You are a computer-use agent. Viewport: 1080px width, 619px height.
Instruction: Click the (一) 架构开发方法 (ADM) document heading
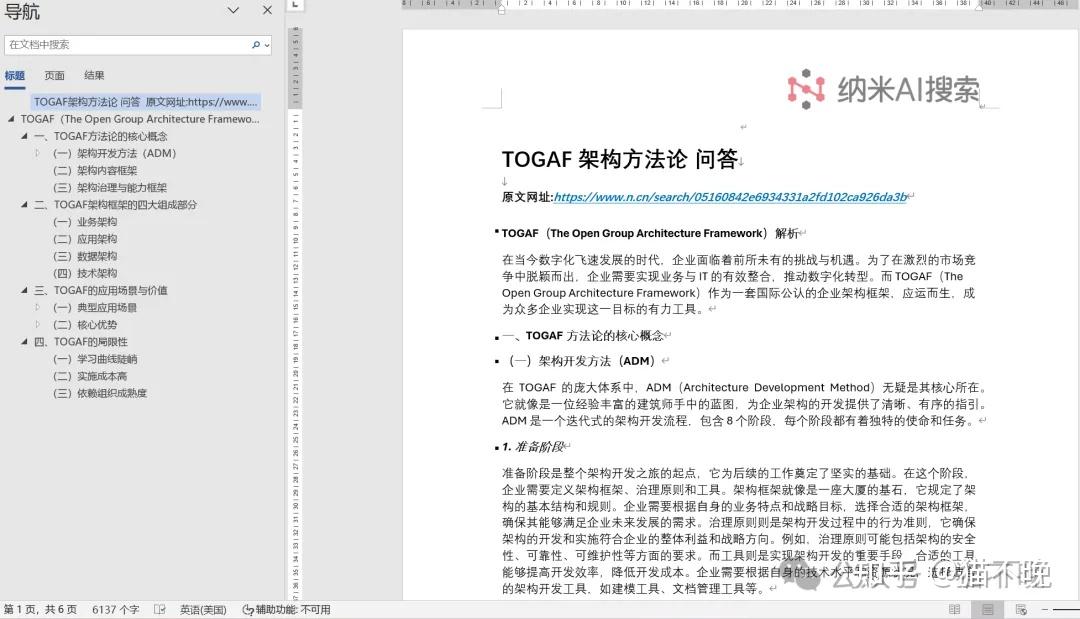(583, 361)
